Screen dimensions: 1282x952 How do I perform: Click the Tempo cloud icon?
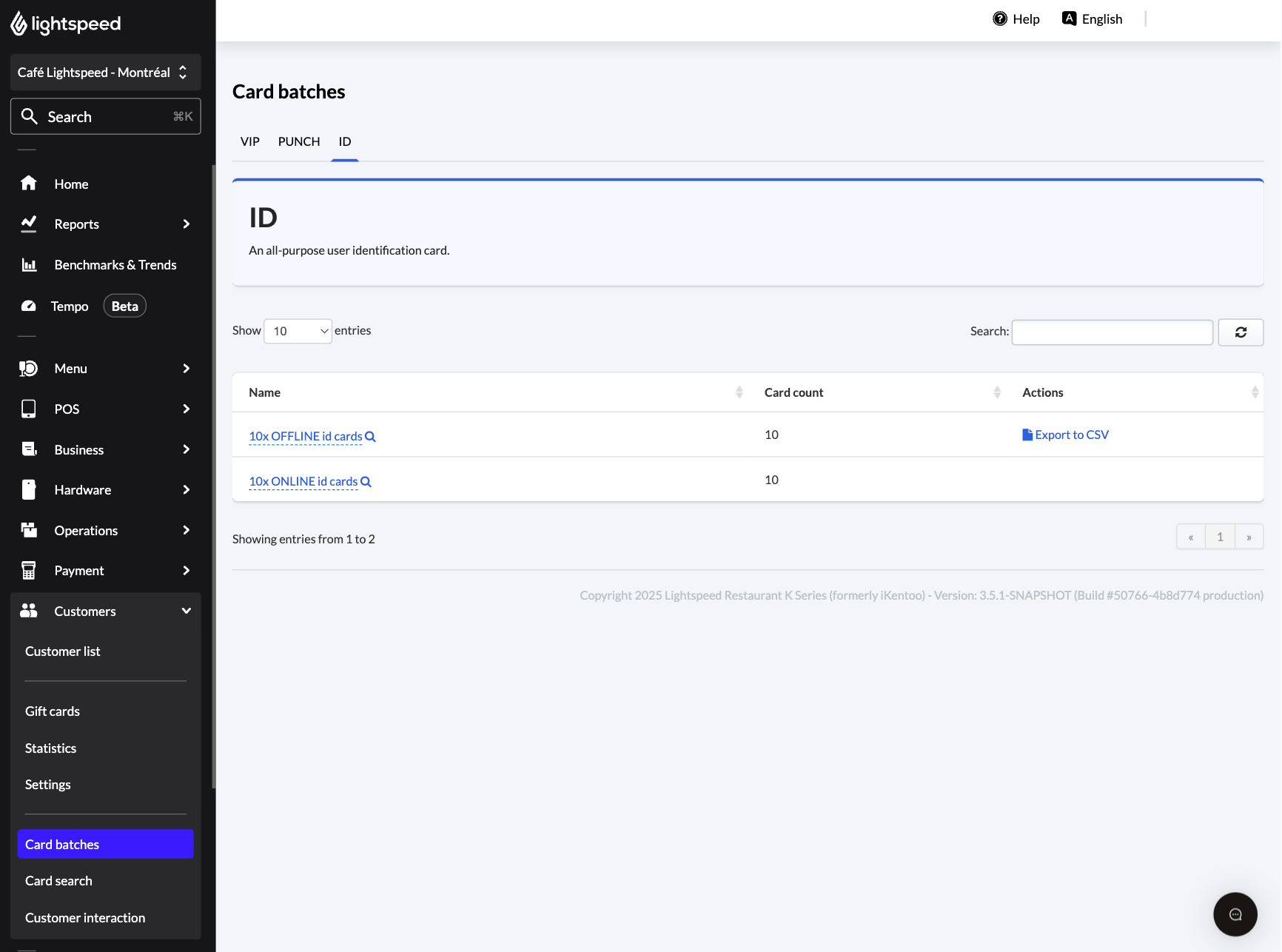coord(28,305)
